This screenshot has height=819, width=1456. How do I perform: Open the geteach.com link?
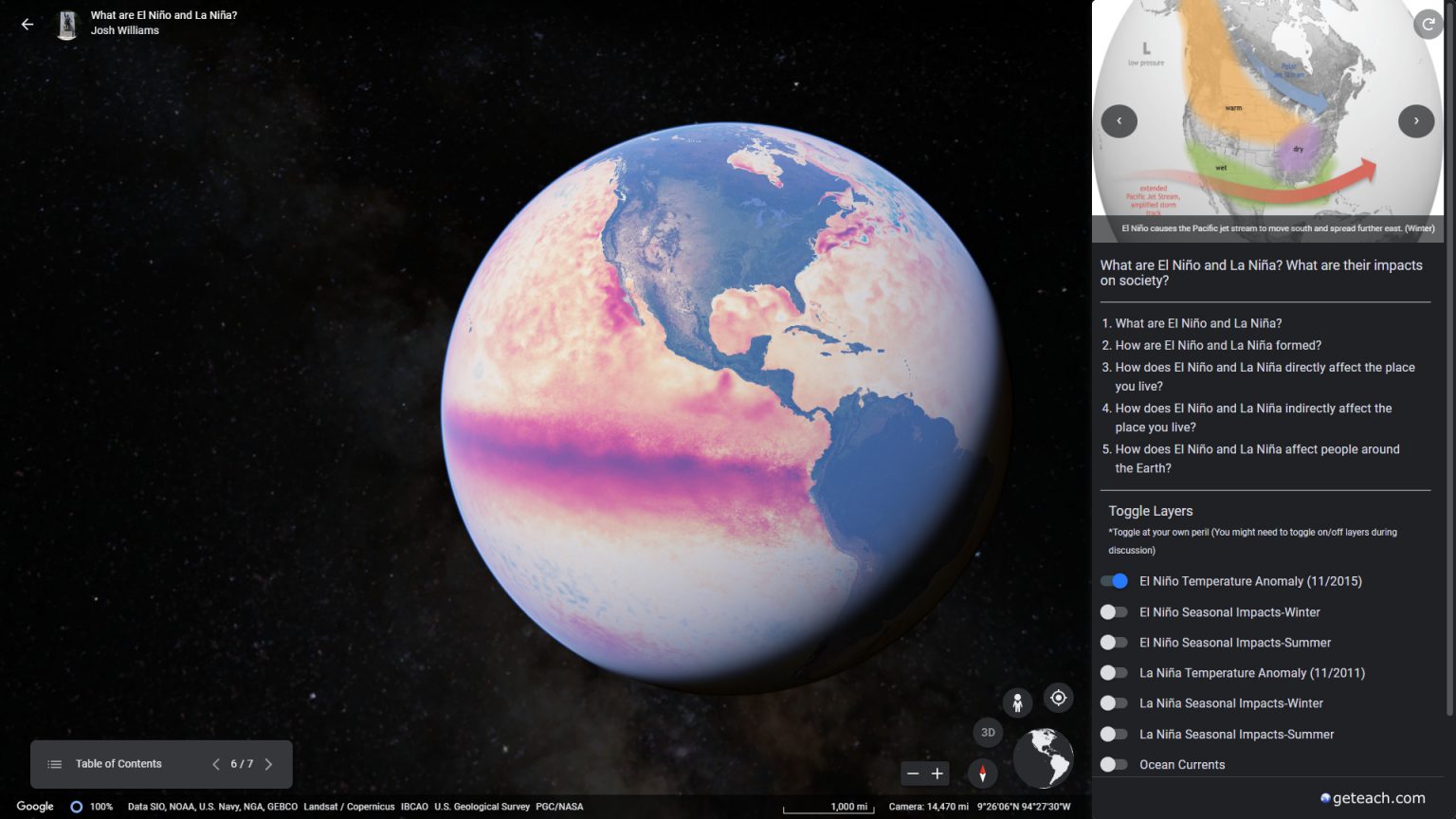coord(1377,798)
